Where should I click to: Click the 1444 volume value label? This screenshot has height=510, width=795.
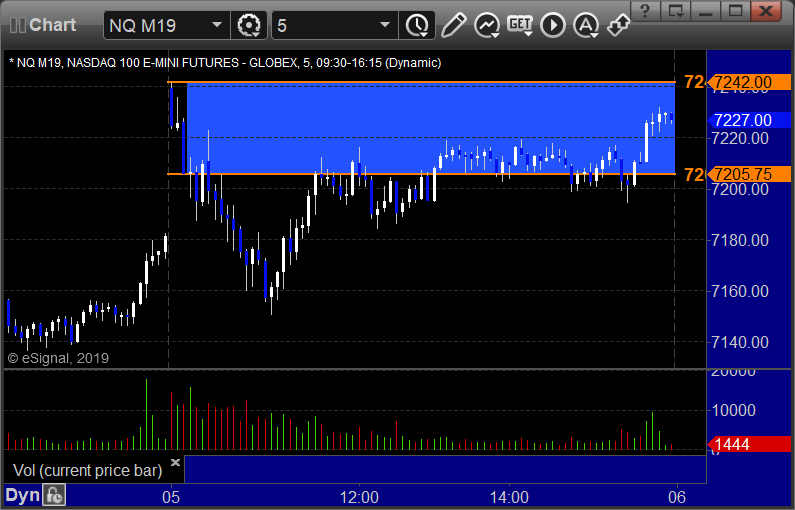(x=749, y=445)
